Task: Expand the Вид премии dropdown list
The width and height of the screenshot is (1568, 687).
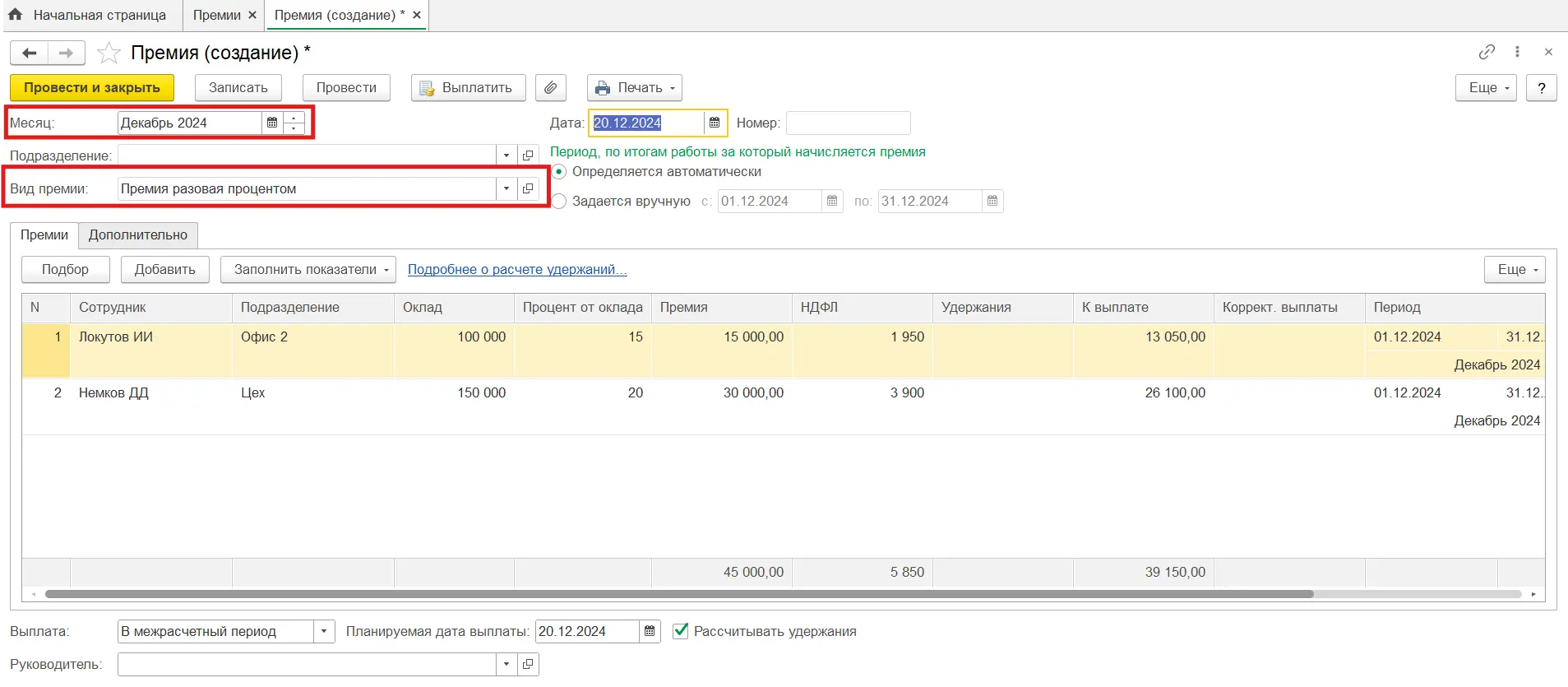Action: click(506, 188)
